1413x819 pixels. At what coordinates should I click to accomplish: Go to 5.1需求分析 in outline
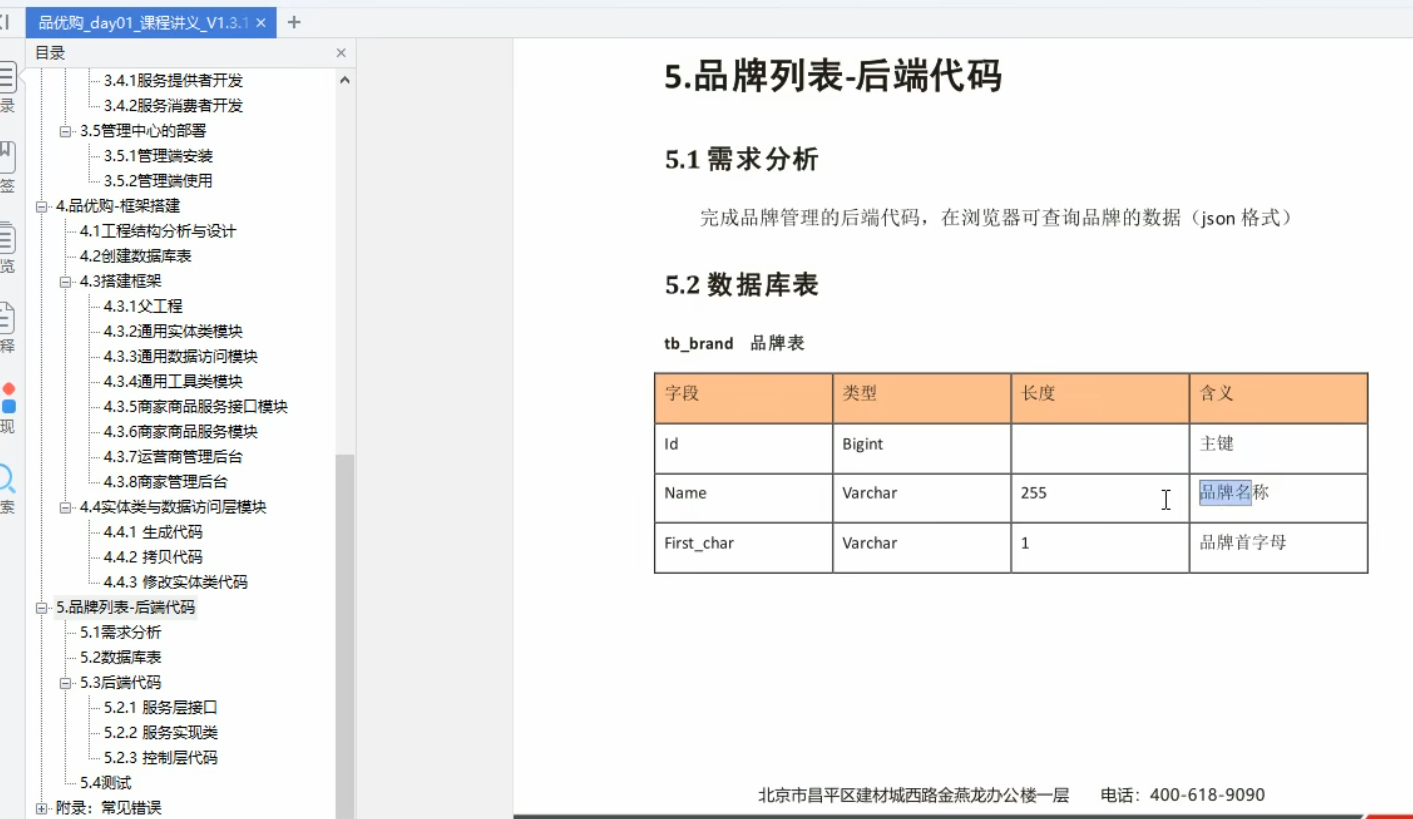point(121,632)
